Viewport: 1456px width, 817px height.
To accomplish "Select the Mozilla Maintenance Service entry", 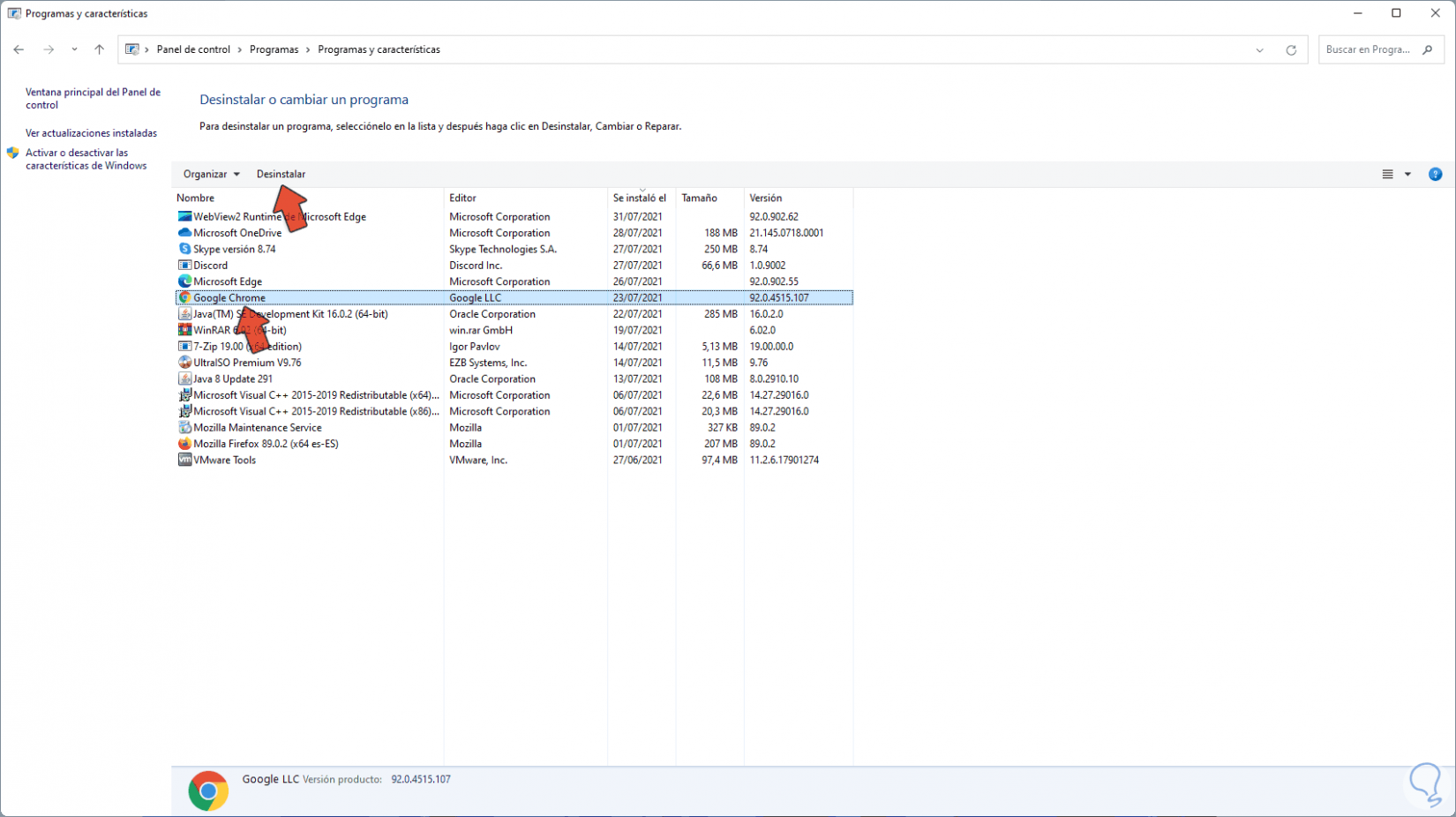I will pyautogui.click(x=258, y=428).
